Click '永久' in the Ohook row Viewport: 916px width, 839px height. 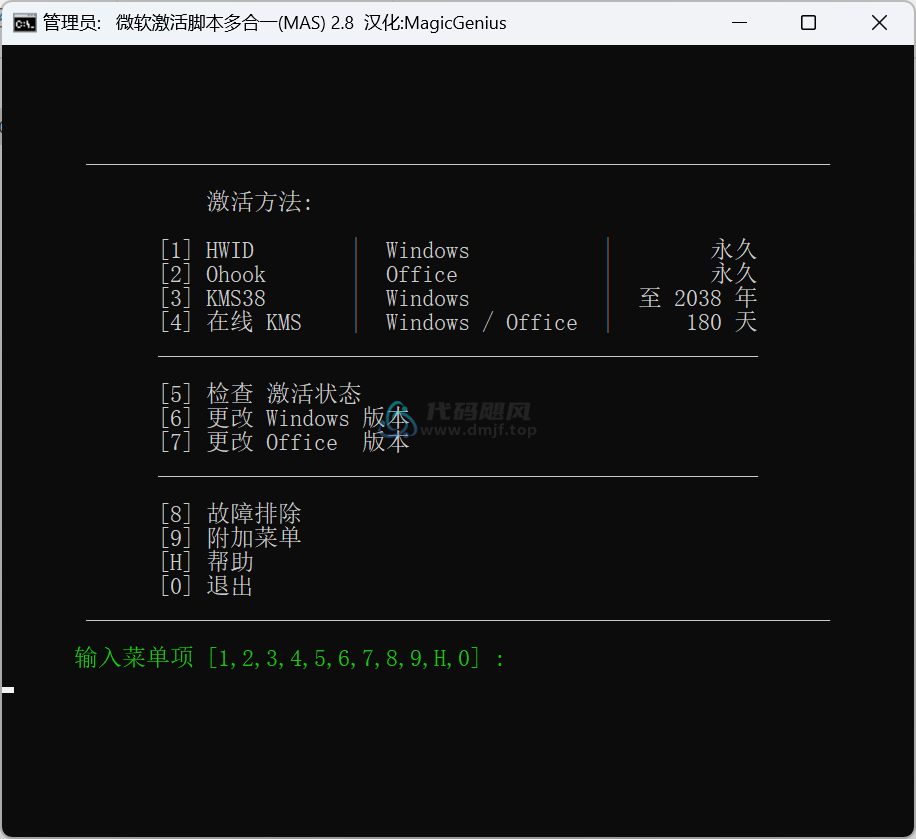pos(734,273)
